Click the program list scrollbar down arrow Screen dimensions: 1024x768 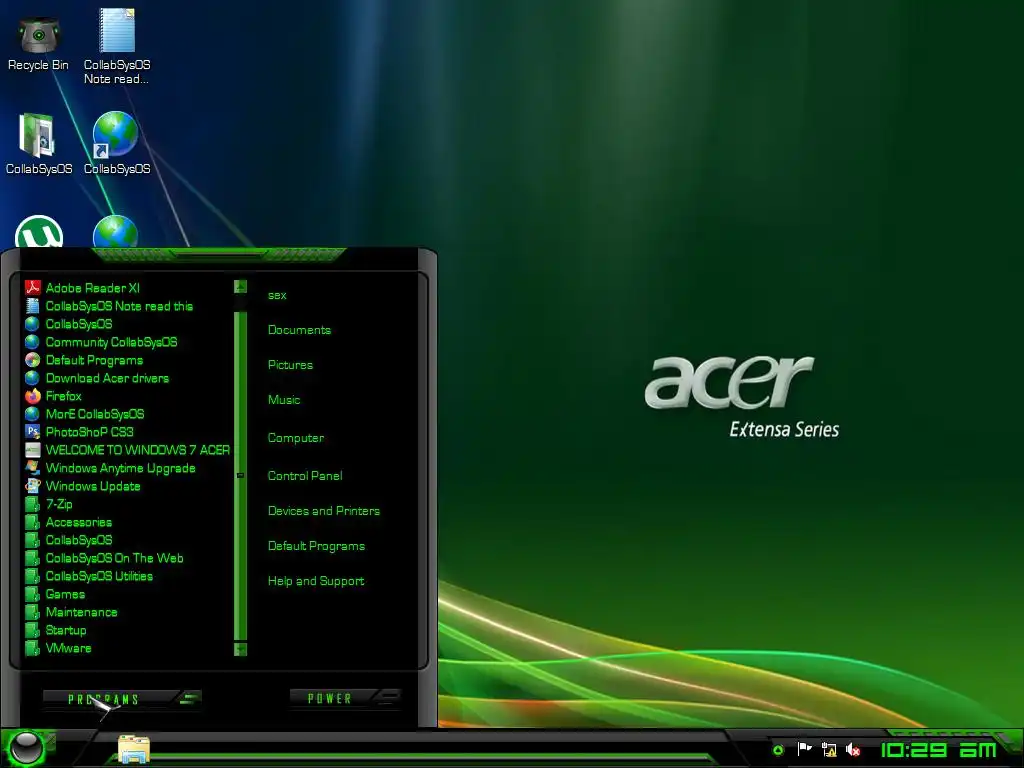point(240,649)
